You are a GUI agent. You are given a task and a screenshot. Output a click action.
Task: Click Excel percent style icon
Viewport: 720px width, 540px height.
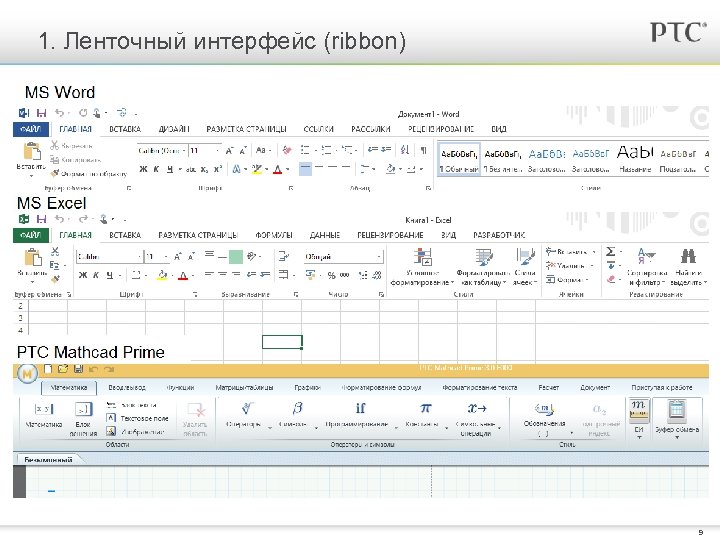click(332, 275)
